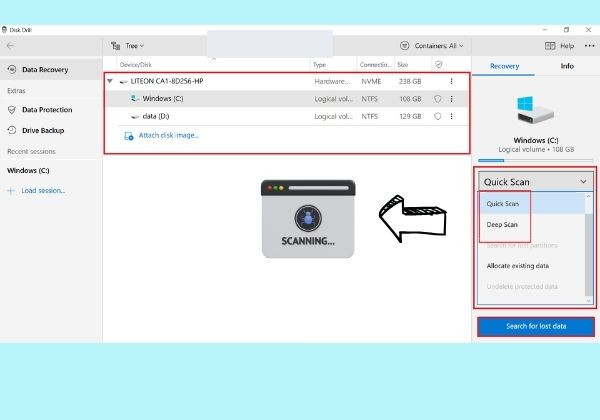The height and width of the screenshot is (420, 600).
Task: Click the Windows drive icon in the Recovery panel
Action: [x=535, y=109]
